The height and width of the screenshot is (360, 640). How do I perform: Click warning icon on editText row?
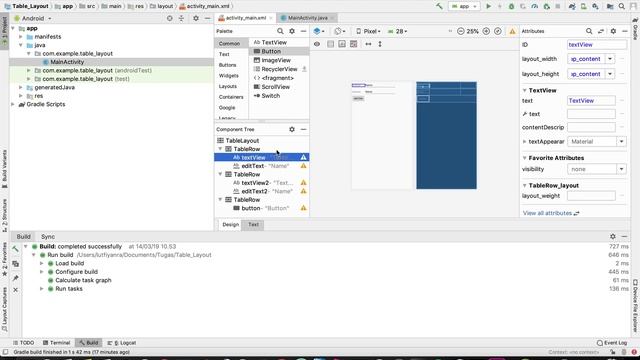click(303, 166)
